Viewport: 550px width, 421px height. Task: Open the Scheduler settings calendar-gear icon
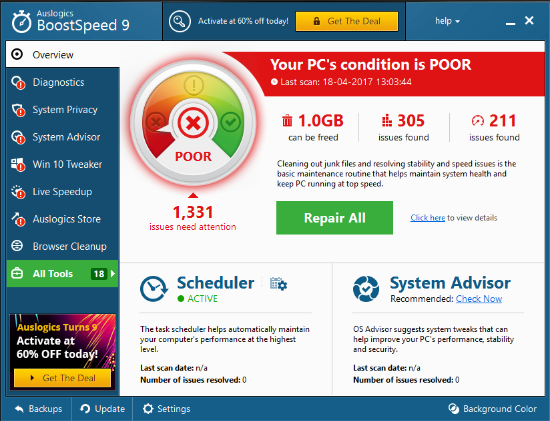point(279,283)
